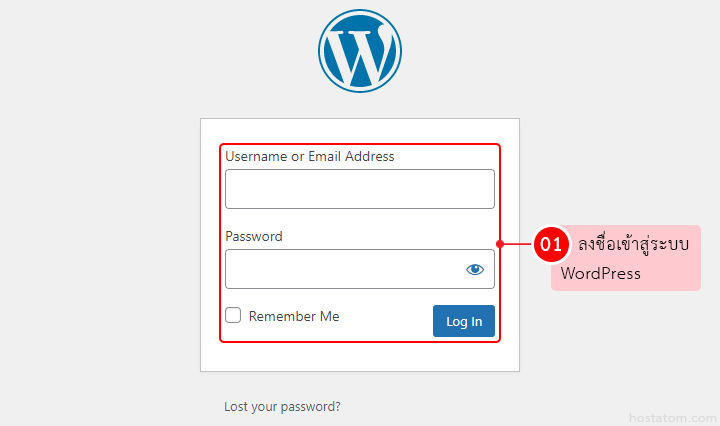Click the Password label text
Screen dimensions: 720x426
point(254,237)
